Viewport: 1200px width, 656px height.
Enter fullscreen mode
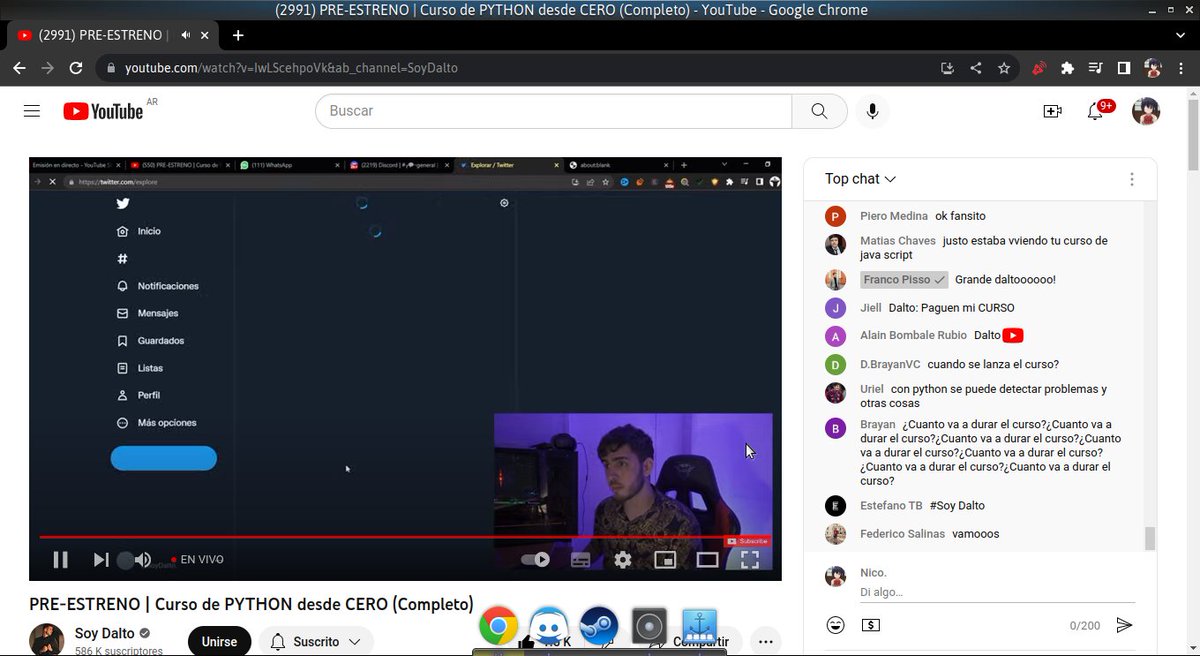(x=750, y=560)
